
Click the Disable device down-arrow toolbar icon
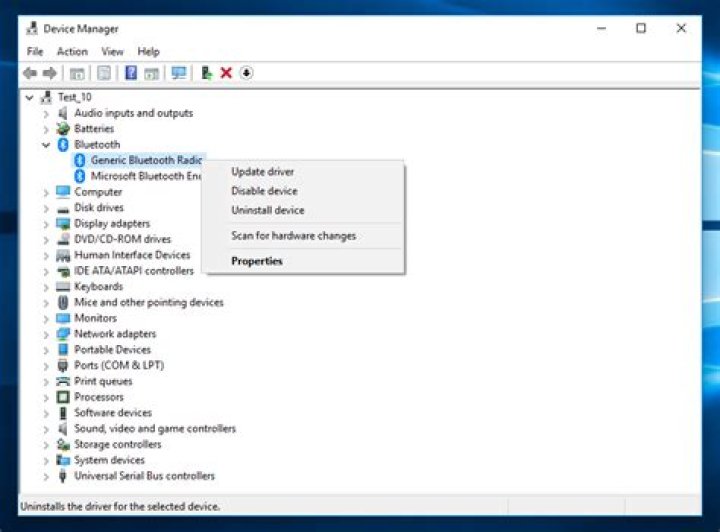[247, 73]
